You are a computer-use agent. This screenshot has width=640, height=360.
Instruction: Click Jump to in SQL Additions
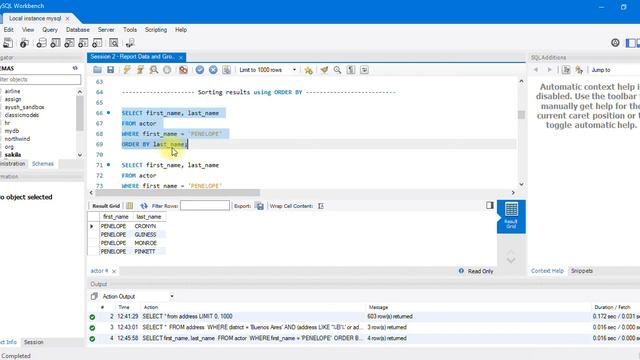coord(601,70)
